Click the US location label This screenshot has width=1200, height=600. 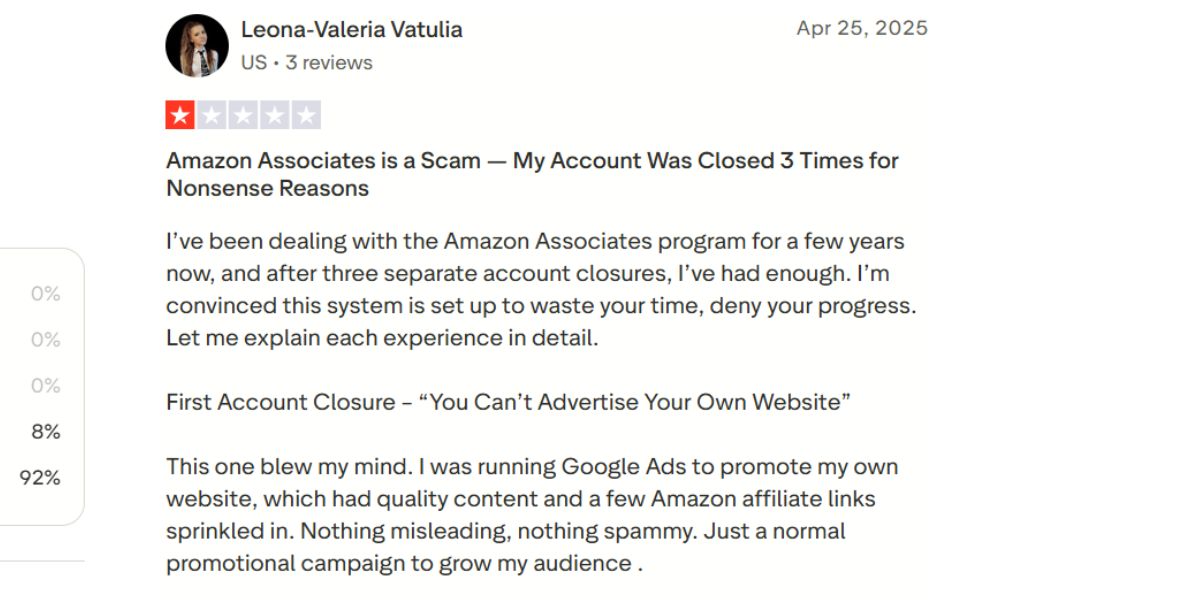[251, 62]
